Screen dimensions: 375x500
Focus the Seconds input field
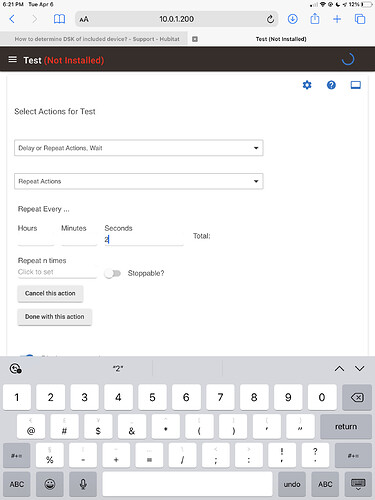tap(144, 239)
